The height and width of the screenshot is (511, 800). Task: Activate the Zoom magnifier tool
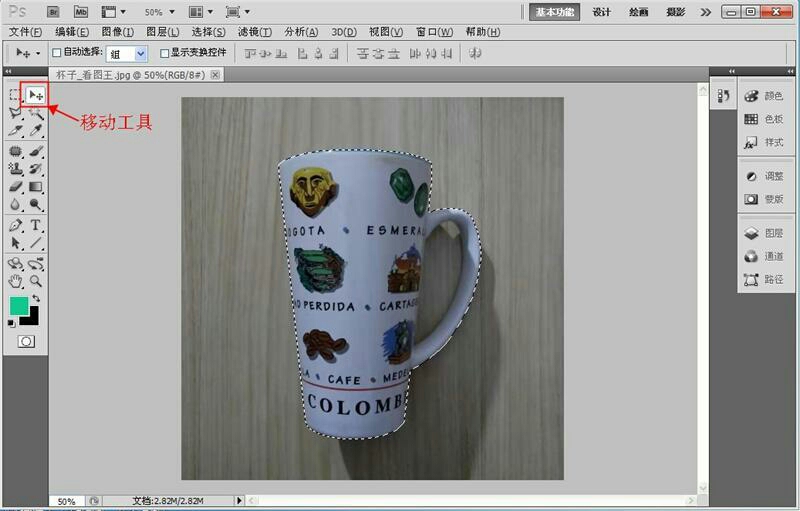[x=36, y=281]
